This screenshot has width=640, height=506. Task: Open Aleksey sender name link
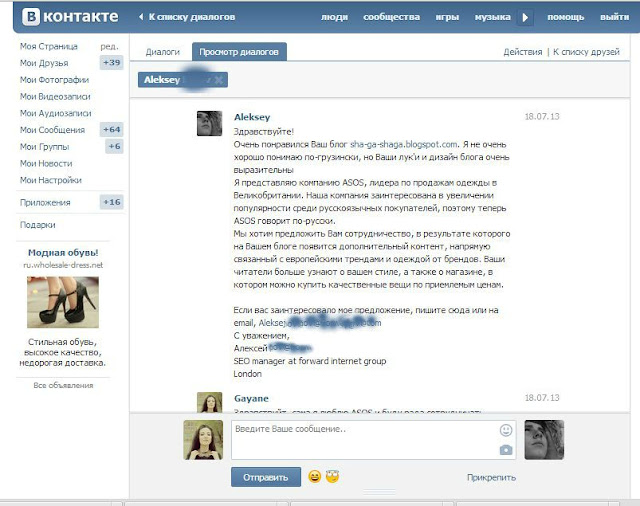click(x=252, y=117)
